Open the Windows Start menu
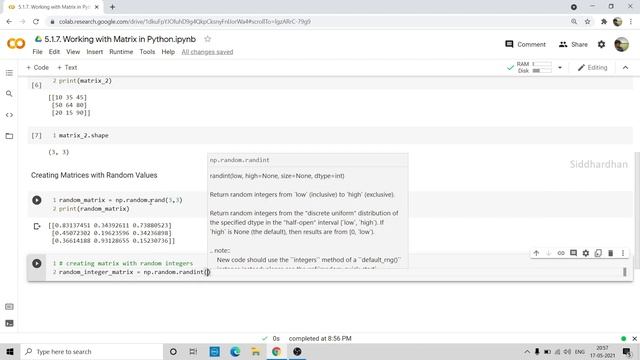Viewport: 640px width, 360px height. [x=10, y=351]
